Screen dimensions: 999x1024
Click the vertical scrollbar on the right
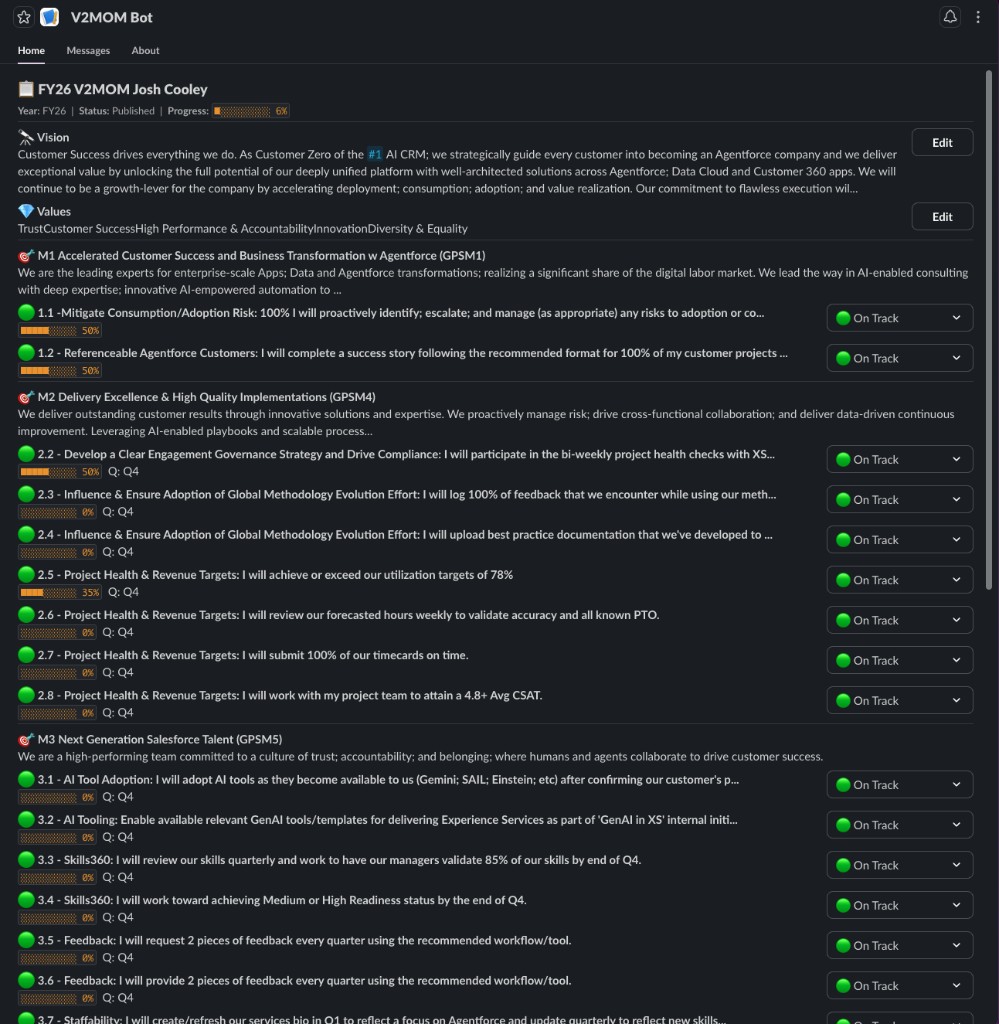(x=989, y=330)
